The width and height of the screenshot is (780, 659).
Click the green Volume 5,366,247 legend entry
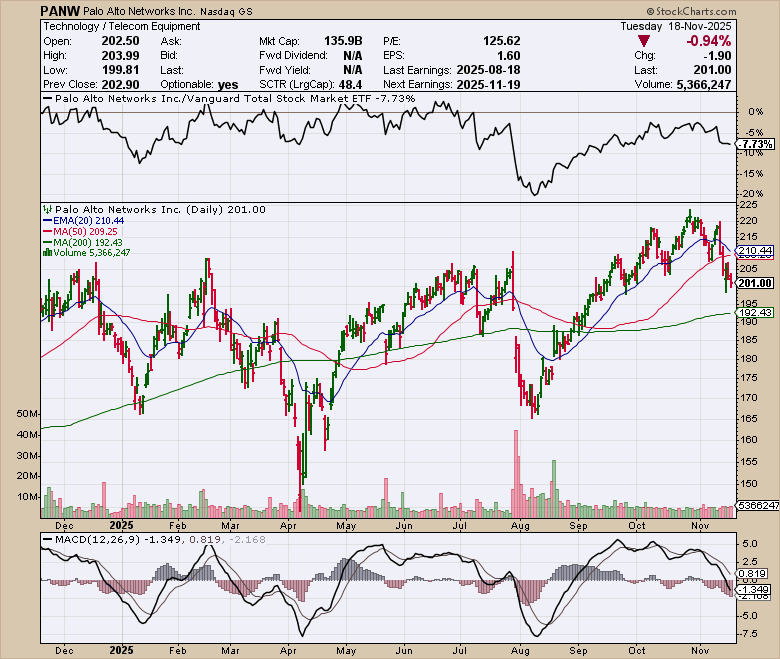92,253
